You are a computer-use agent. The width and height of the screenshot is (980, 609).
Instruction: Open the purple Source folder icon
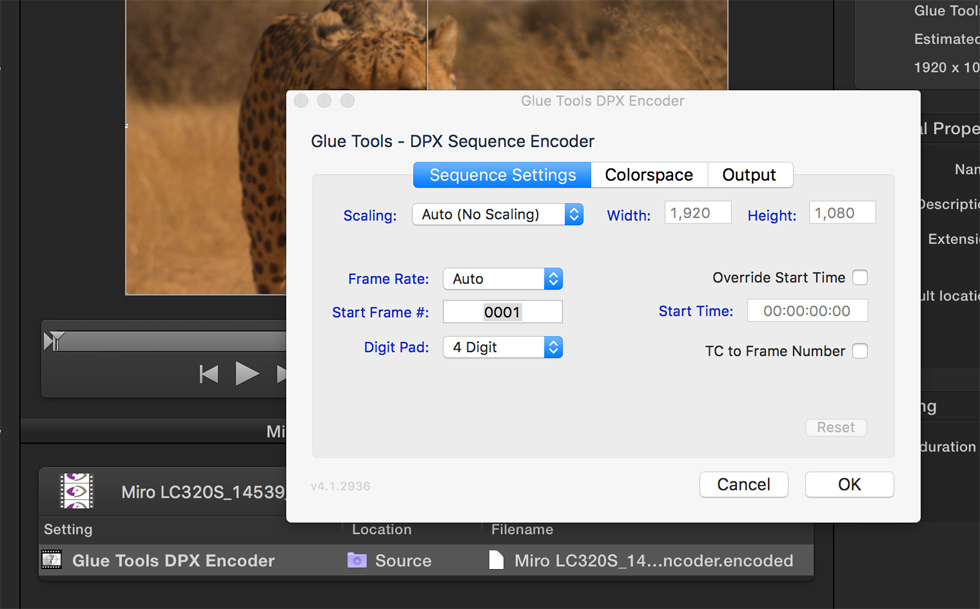click(x=357, y=560)
